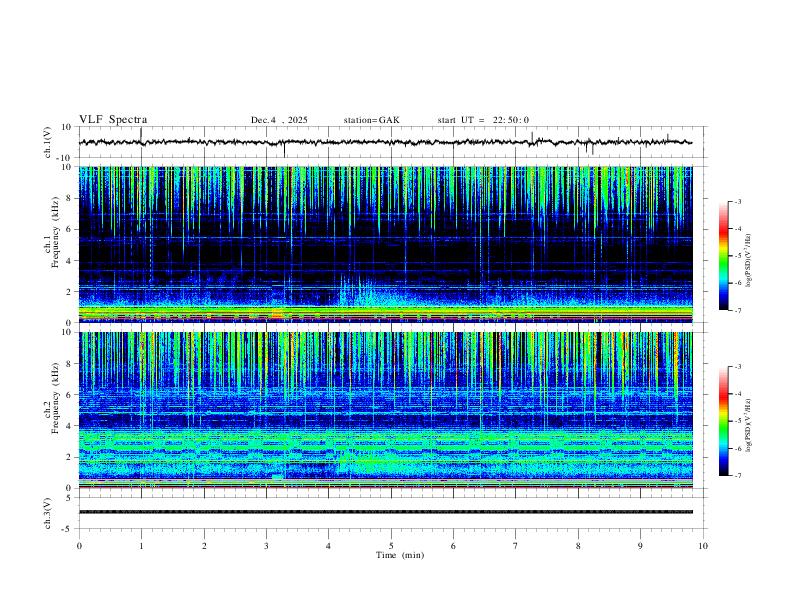
Task: Click the ch.1 "Frequency (kHz)" axis label
Action: (55, 232)
